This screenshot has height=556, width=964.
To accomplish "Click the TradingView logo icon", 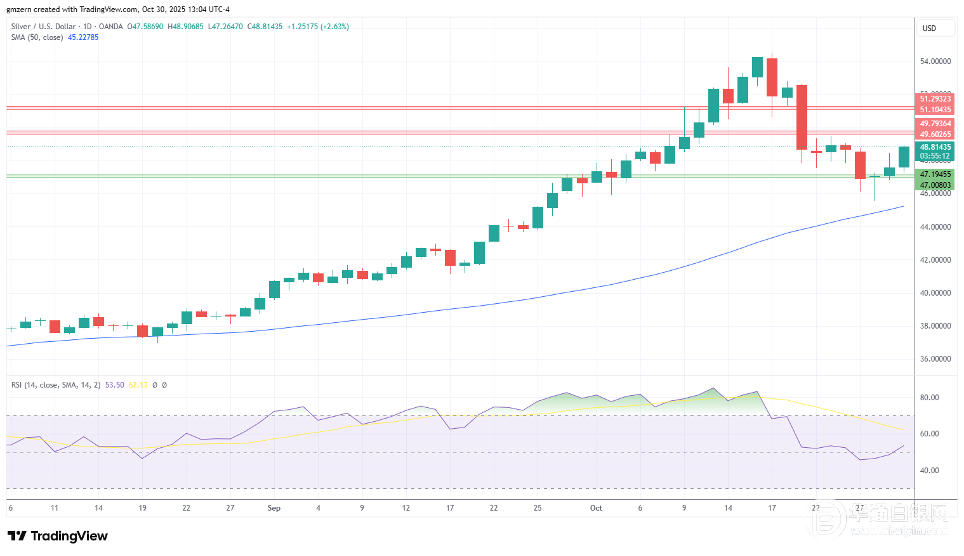I will 20,535.
